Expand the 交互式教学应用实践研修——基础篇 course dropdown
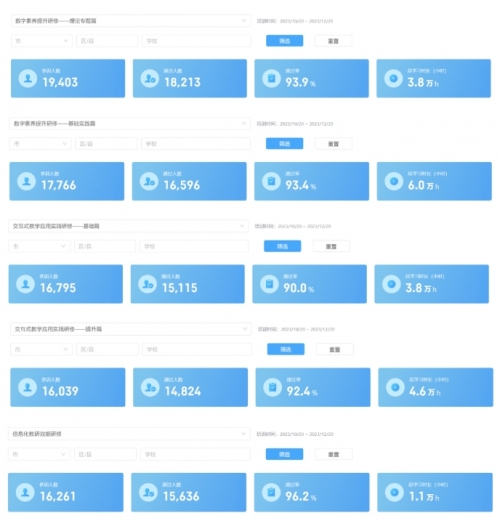500x526 pixels. [129, 226]
